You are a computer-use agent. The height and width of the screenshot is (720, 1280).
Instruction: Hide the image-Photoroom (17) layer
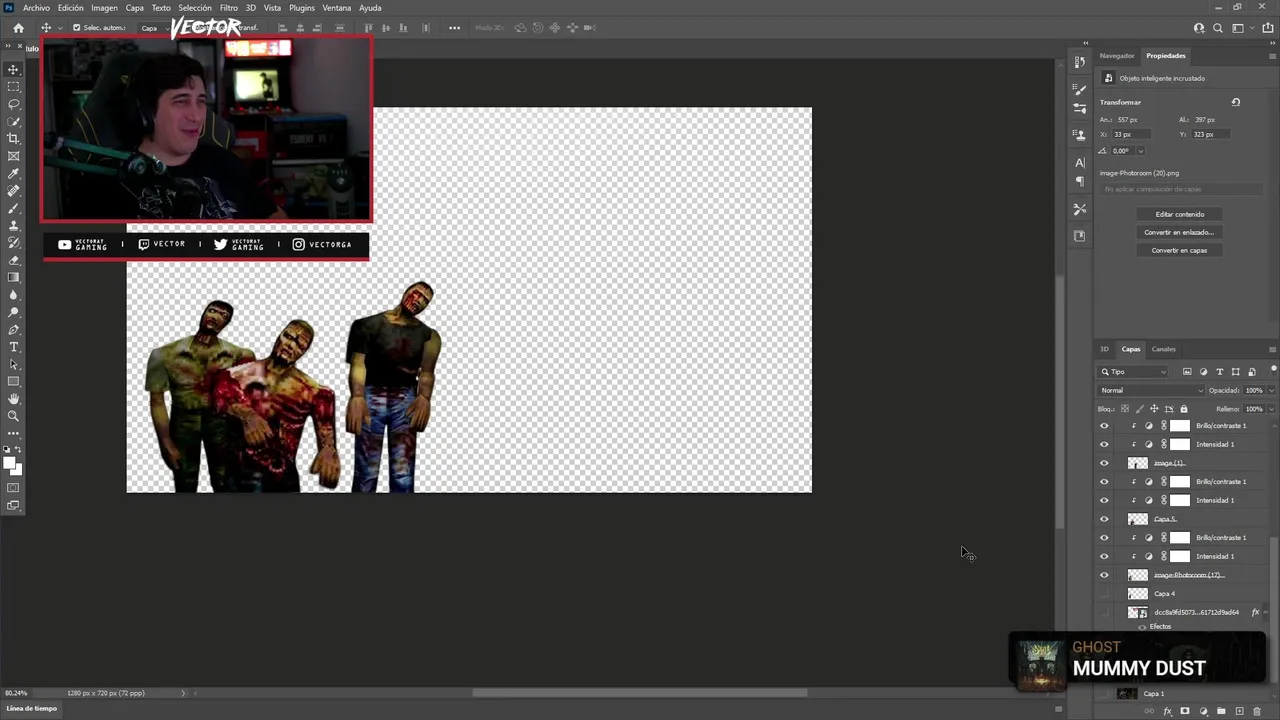[x=1104, y=575]
